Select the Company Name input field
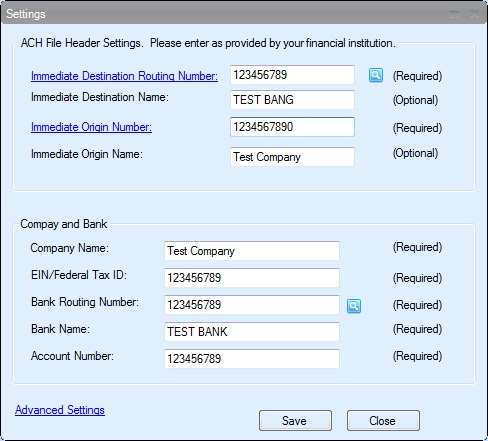 [252, 251]
